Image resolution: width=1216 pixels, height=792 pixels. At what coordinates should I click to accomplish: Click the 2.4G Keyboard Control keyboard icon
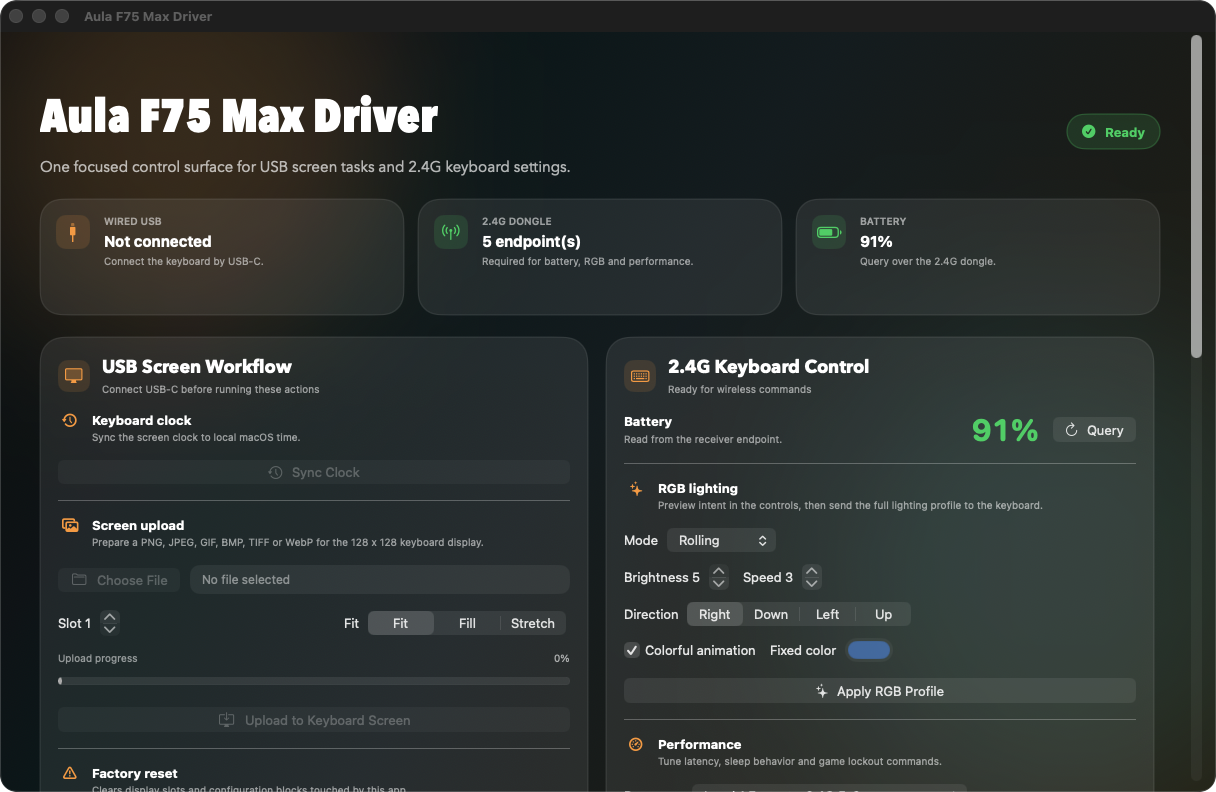coord(640,376)
